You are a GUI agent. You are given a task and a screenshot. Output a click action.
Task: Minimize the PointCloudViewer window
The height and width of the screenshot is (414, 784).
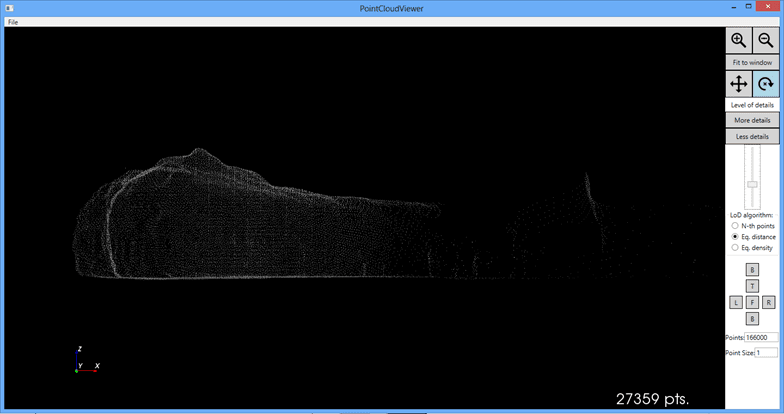point(734,8)
